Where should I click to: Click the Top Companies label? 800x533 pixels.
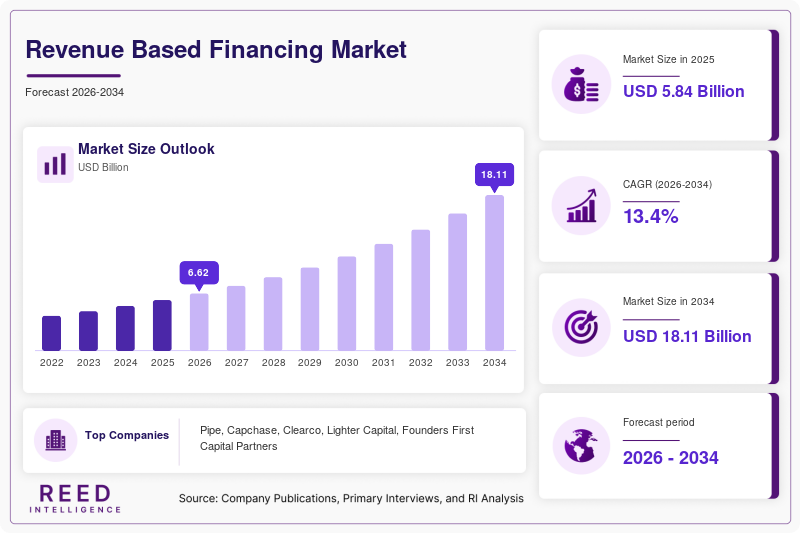127,435
